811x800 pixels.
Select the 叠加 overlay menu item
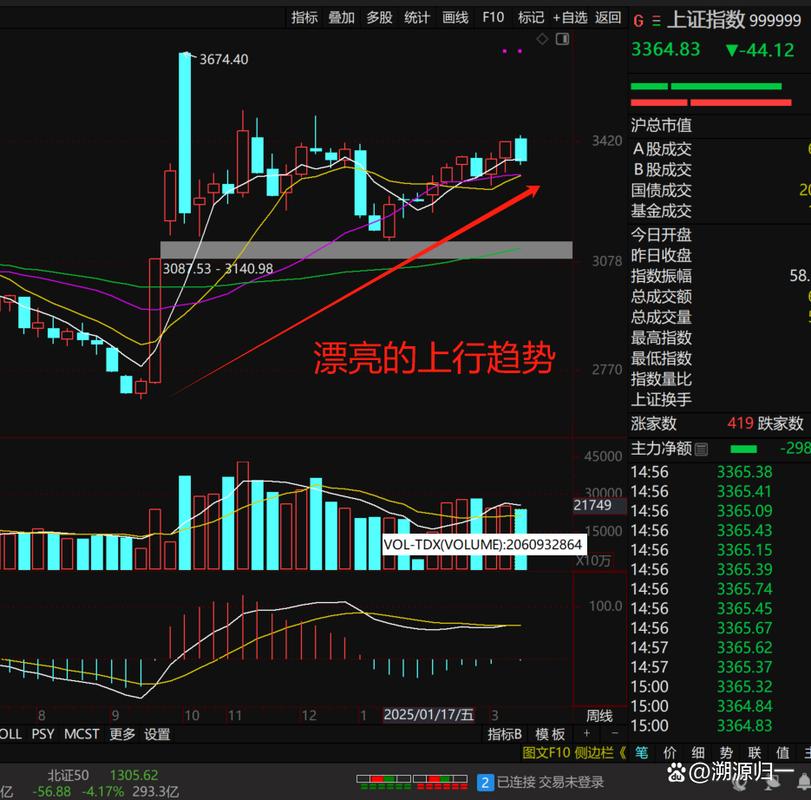(341, 17)
